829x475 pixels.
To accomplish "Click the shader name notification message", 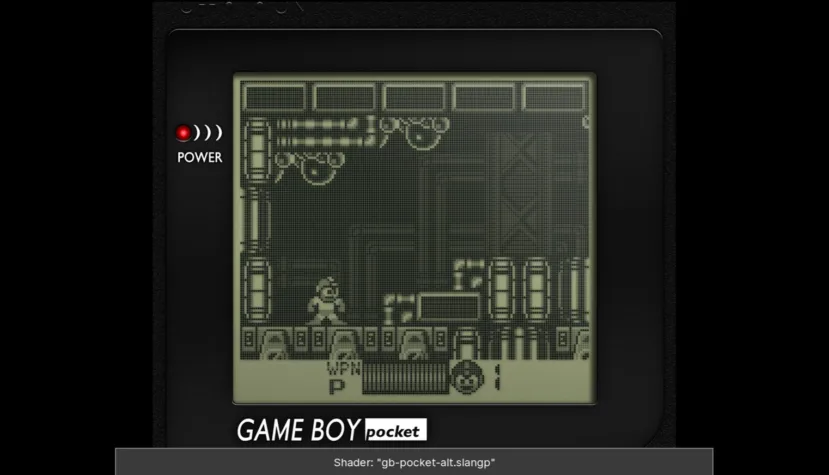I will (x=414, y=462).
